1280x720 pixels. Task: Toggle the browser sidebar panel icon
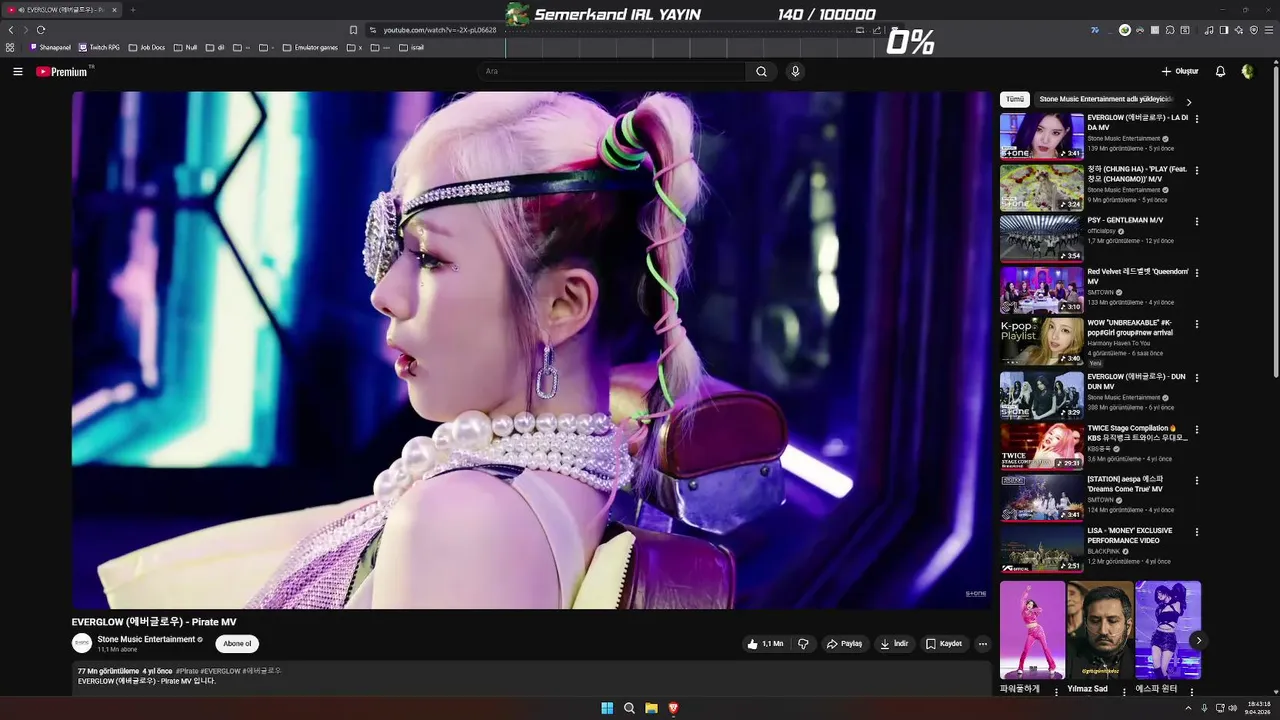pyautogui.click(x=1224, y=30)
